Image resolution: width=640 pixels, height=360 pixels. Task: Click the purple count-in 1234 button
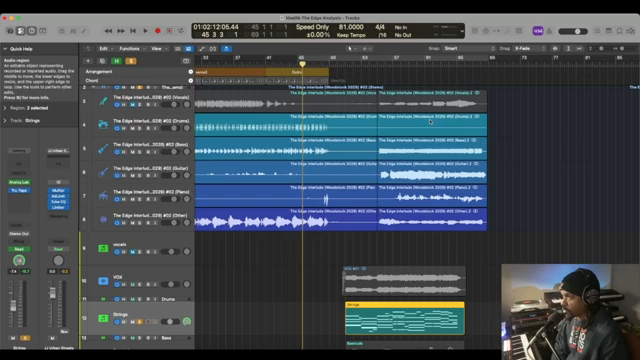pos(538,31)
